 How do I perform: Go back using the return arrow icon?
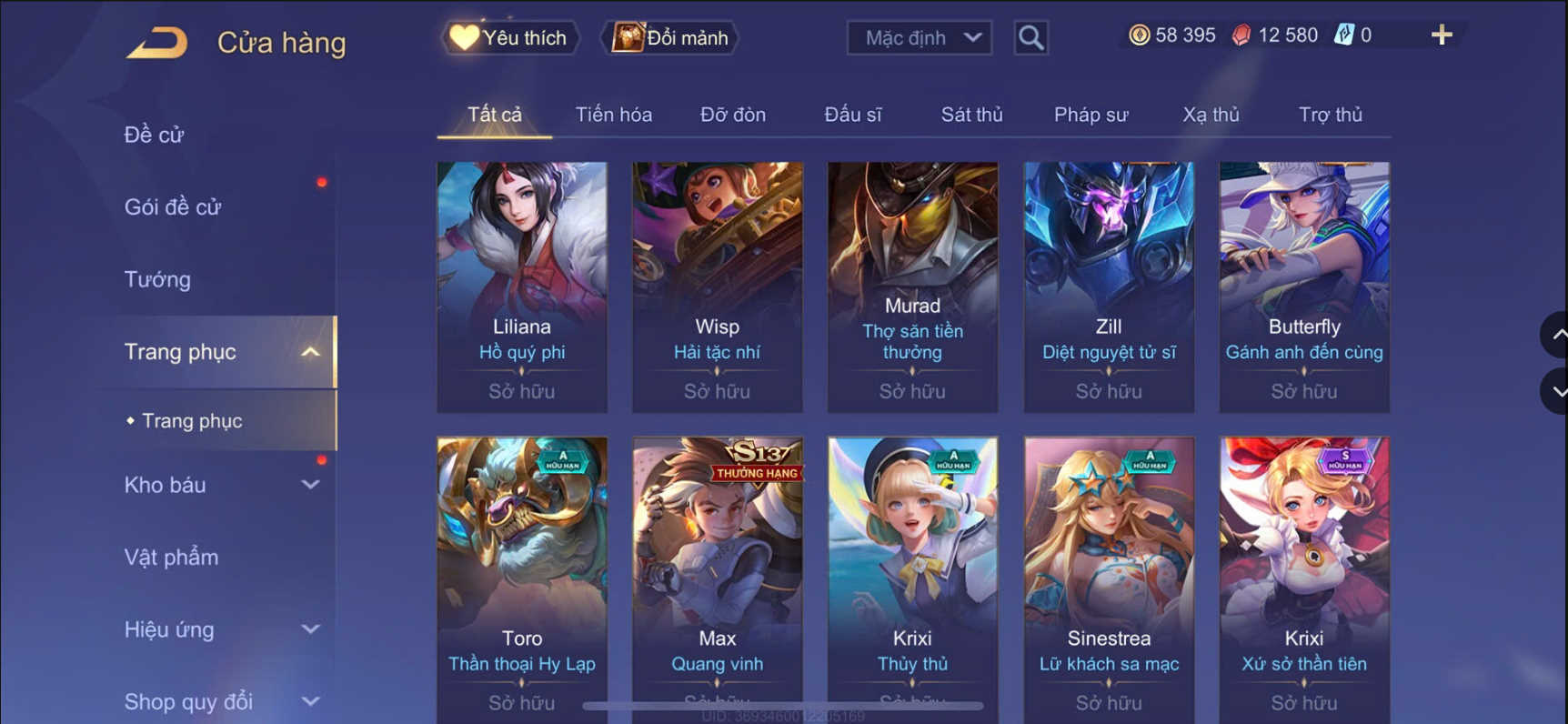(157, 42)
